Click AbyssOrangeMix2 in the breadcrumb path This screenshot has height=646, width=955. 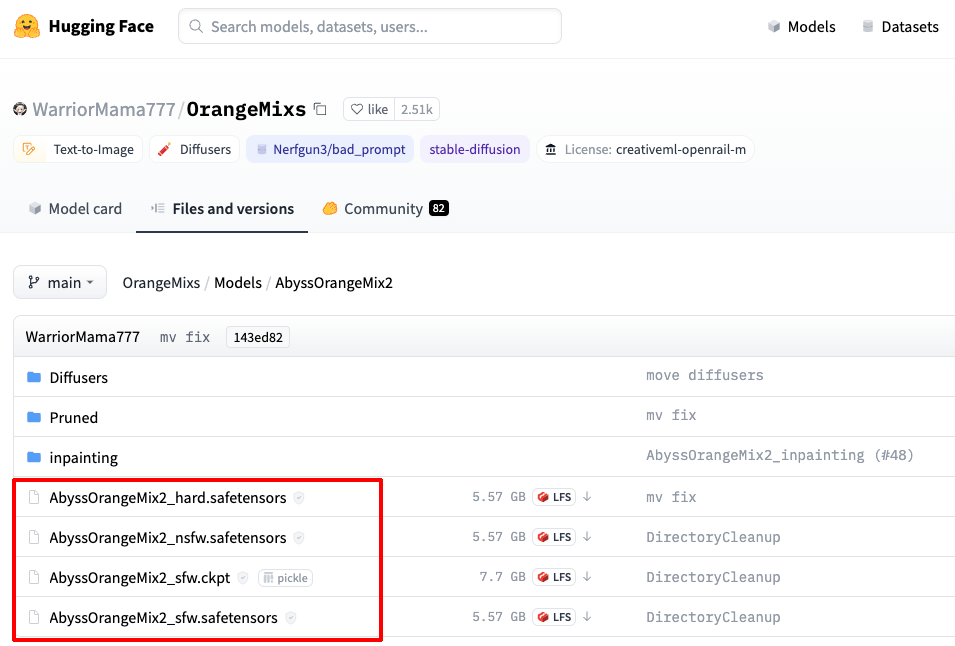pos(334,283)
